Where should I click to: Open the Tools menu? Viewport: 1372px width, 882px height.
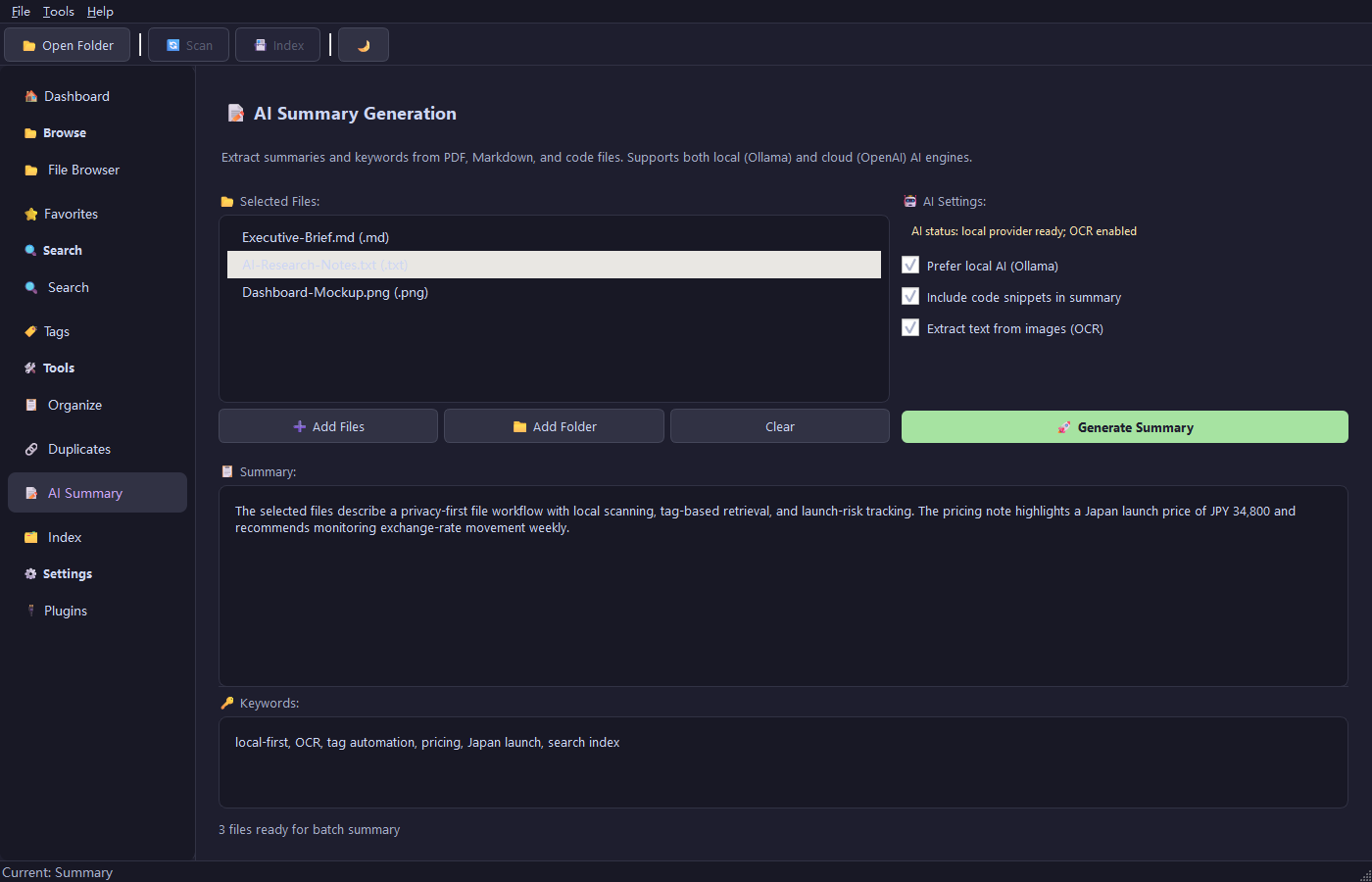point(59,12)
